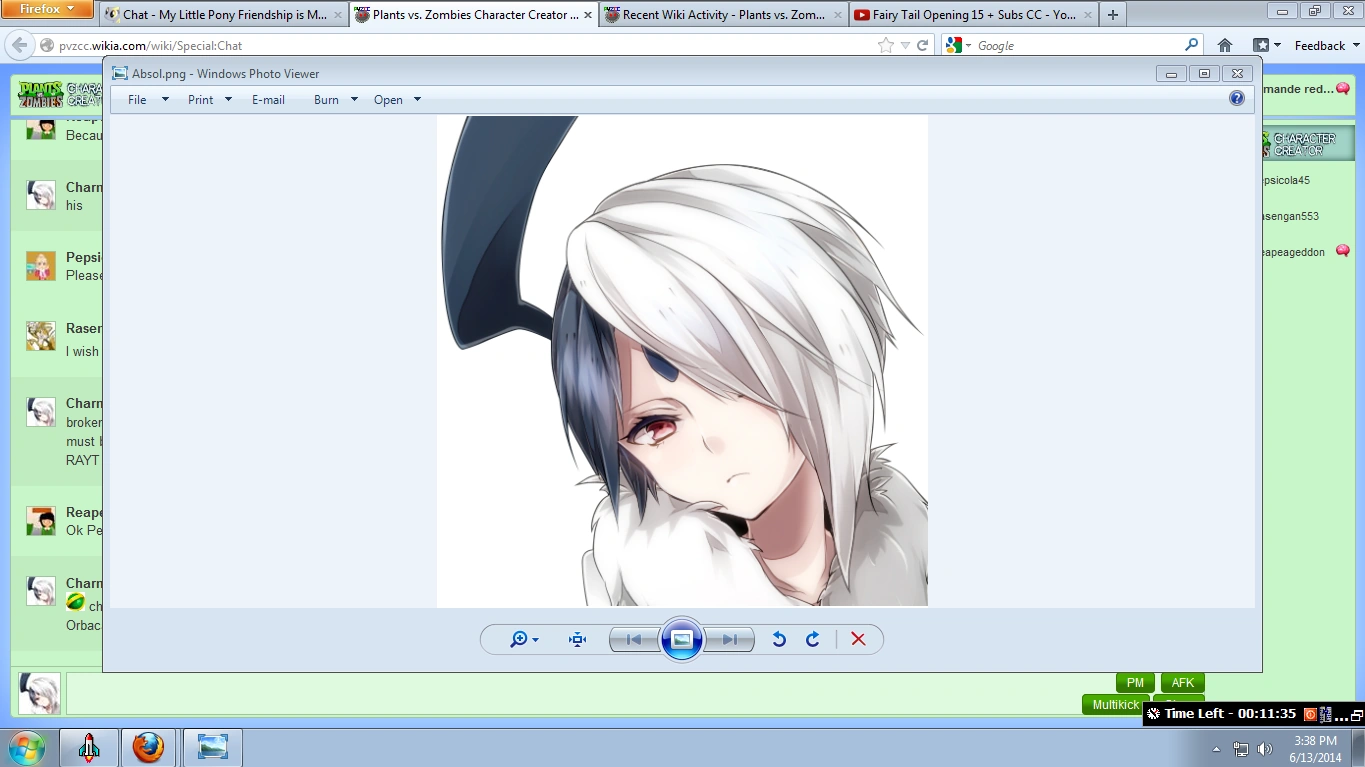Delete Absol.png with the red X icon

point(858,639)
